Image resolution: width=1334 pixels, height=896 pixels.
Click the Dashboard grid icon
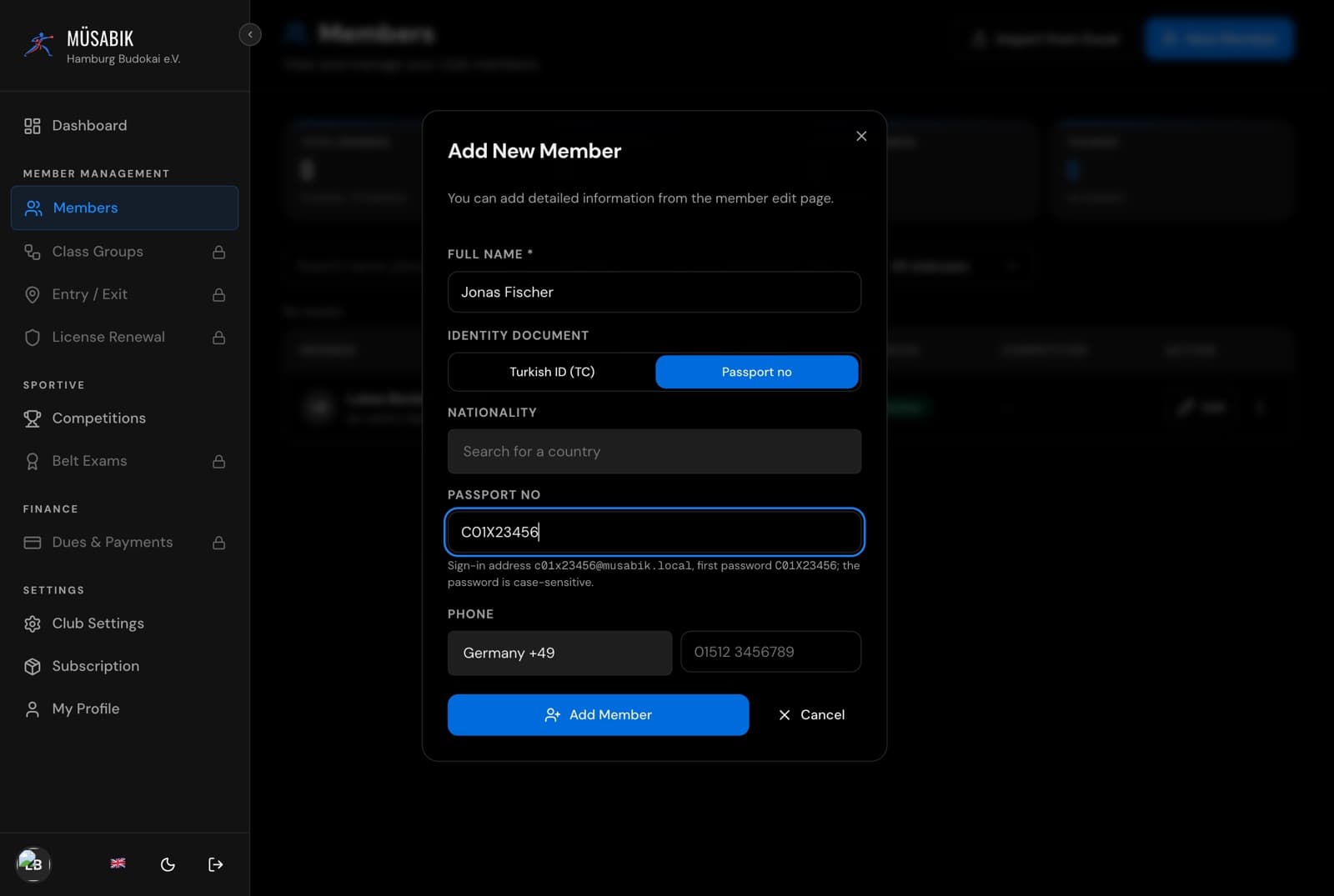(33, 126)
